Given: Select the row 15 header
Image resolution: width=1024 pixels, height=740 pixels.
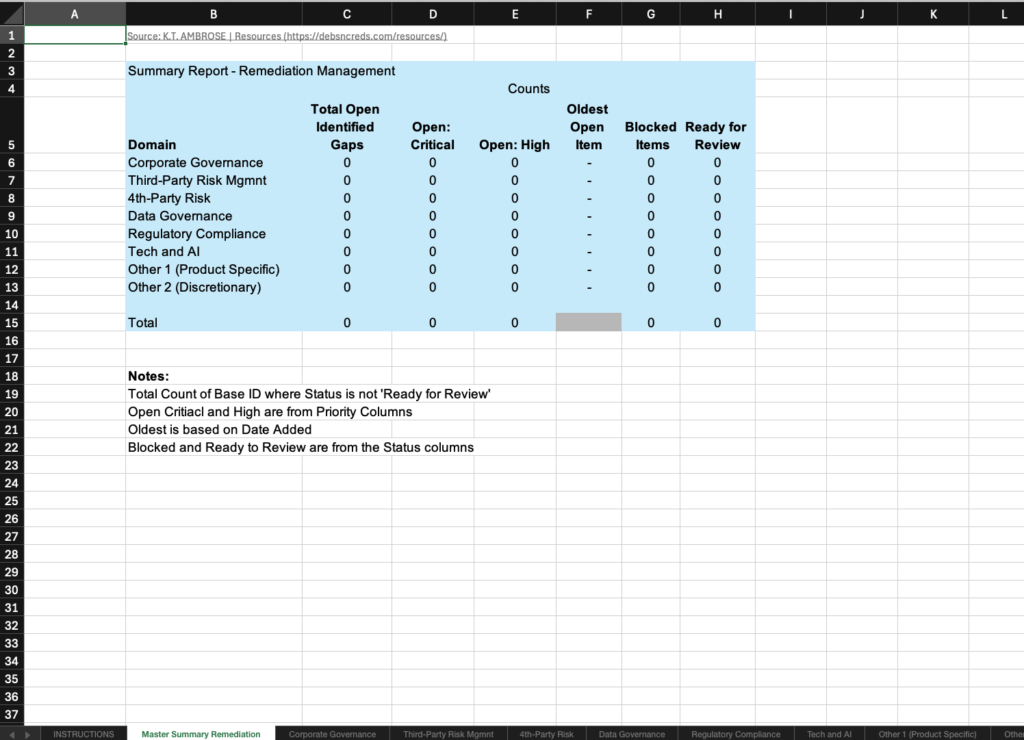Looking at the screenshot, I should coord(12,323).
